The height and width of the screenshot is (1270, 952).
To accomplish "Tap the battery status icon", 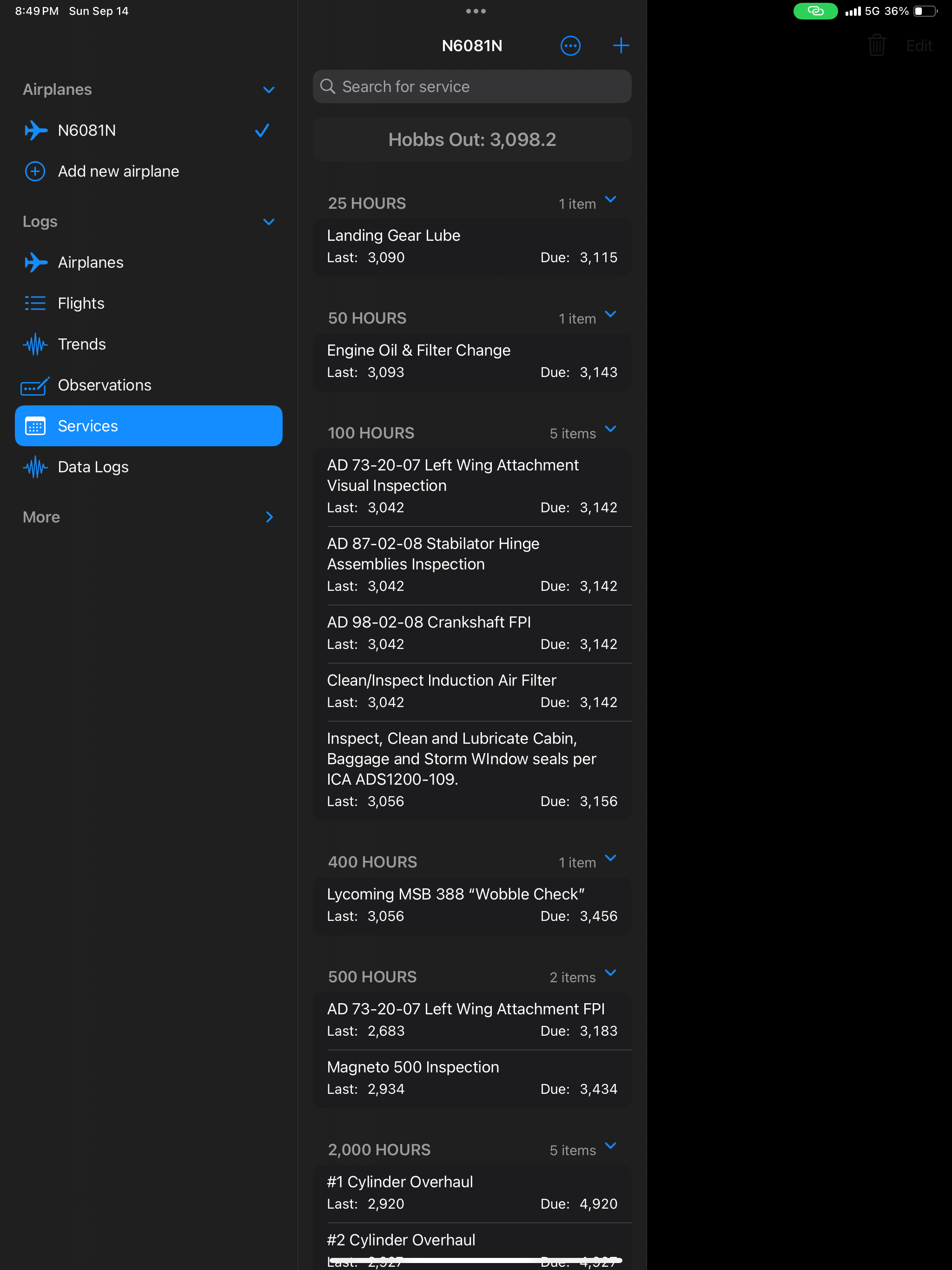I will (925, 11).
